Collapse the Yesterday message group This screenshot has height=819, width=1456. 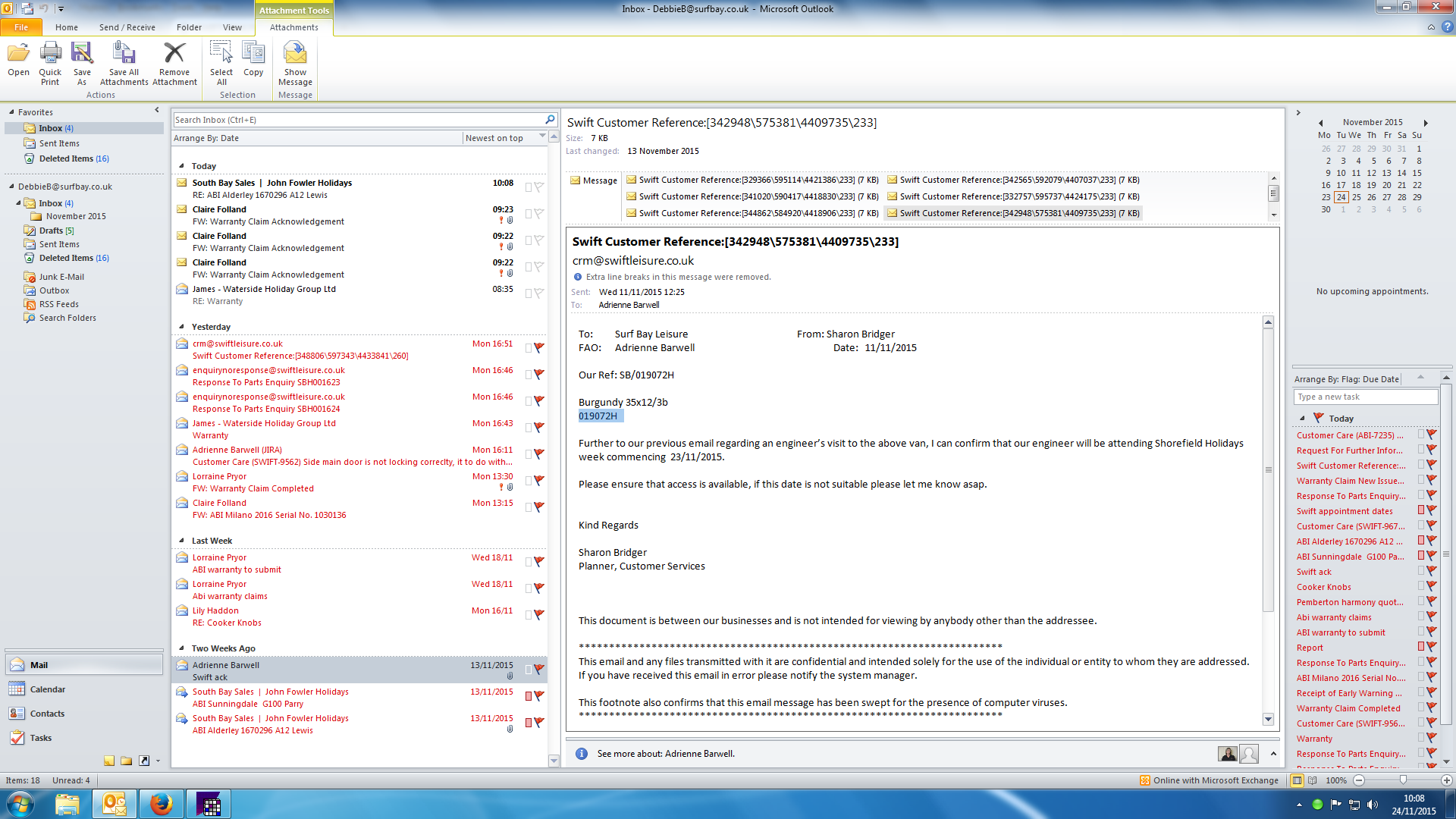(181, 327)
